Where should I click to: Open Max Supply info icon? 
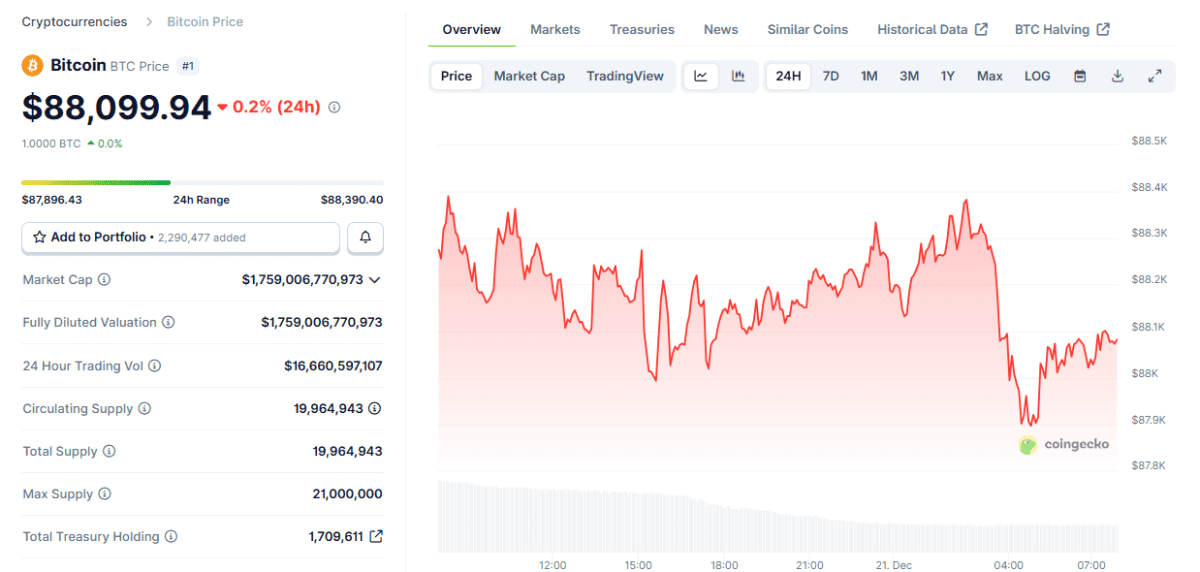104,494
